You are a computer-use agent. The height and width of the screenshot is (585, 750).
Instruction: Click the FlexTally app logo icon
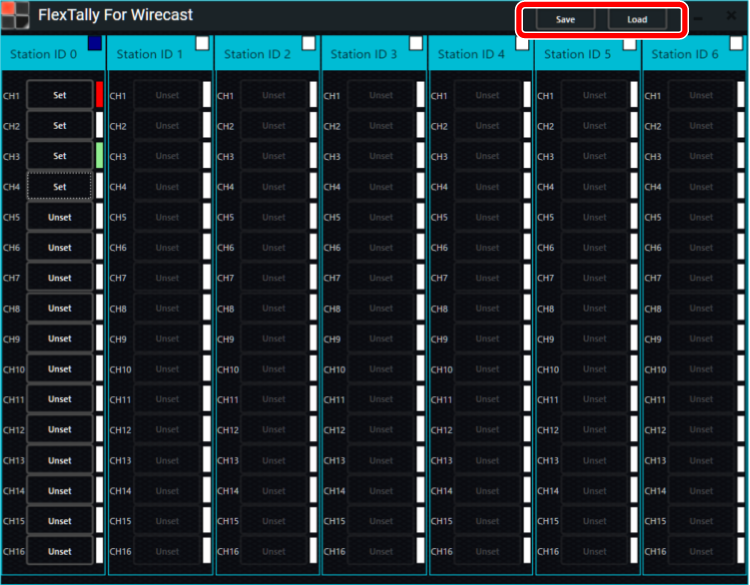15,16
